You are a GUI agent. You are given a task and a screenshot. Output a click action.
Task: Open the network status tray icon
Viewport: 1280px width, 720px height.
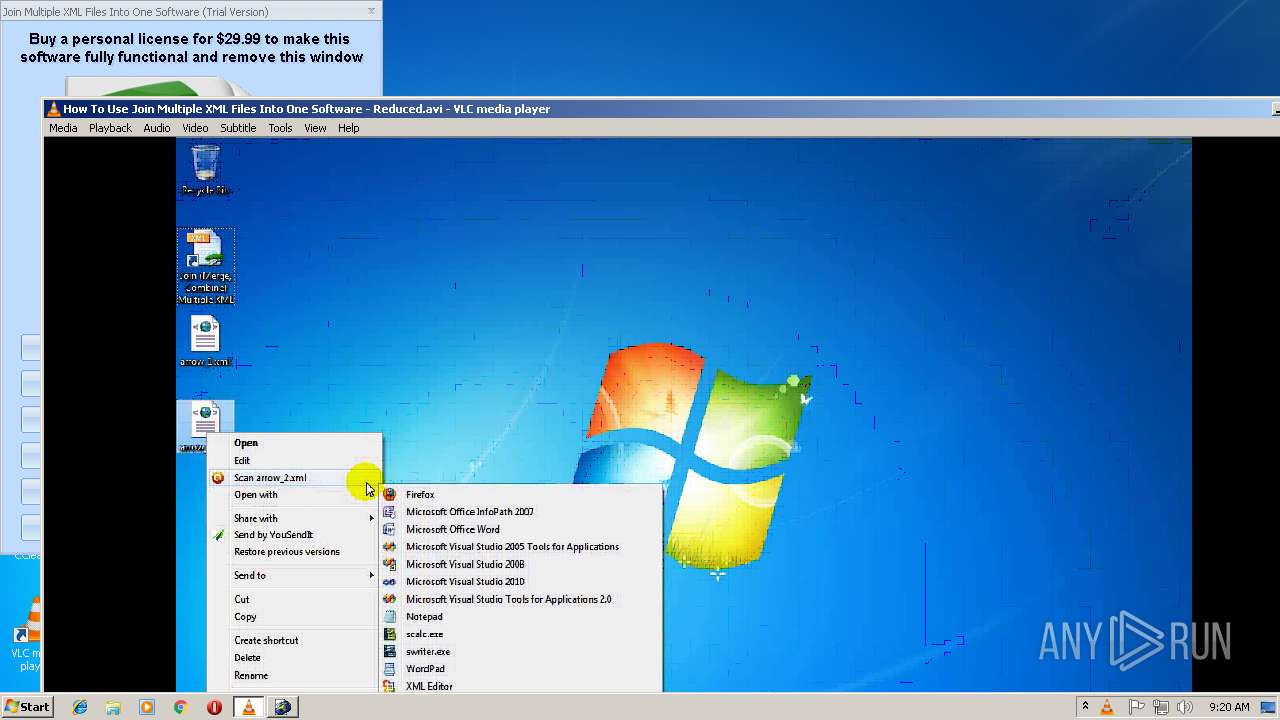click(x=1161, y=707)
